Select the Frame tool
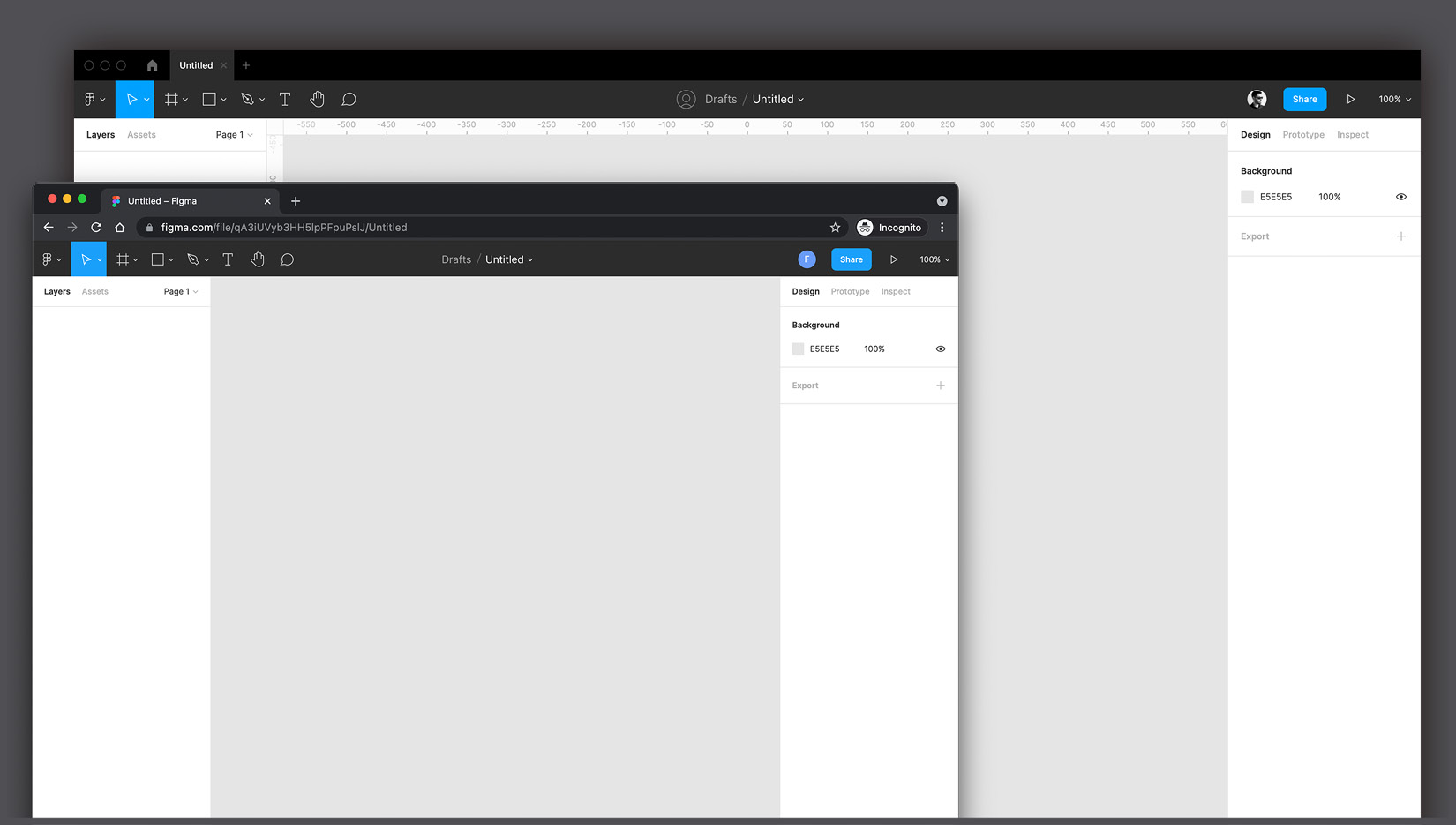The height and width of the screenshot is (825, 1456). (124, 259)
